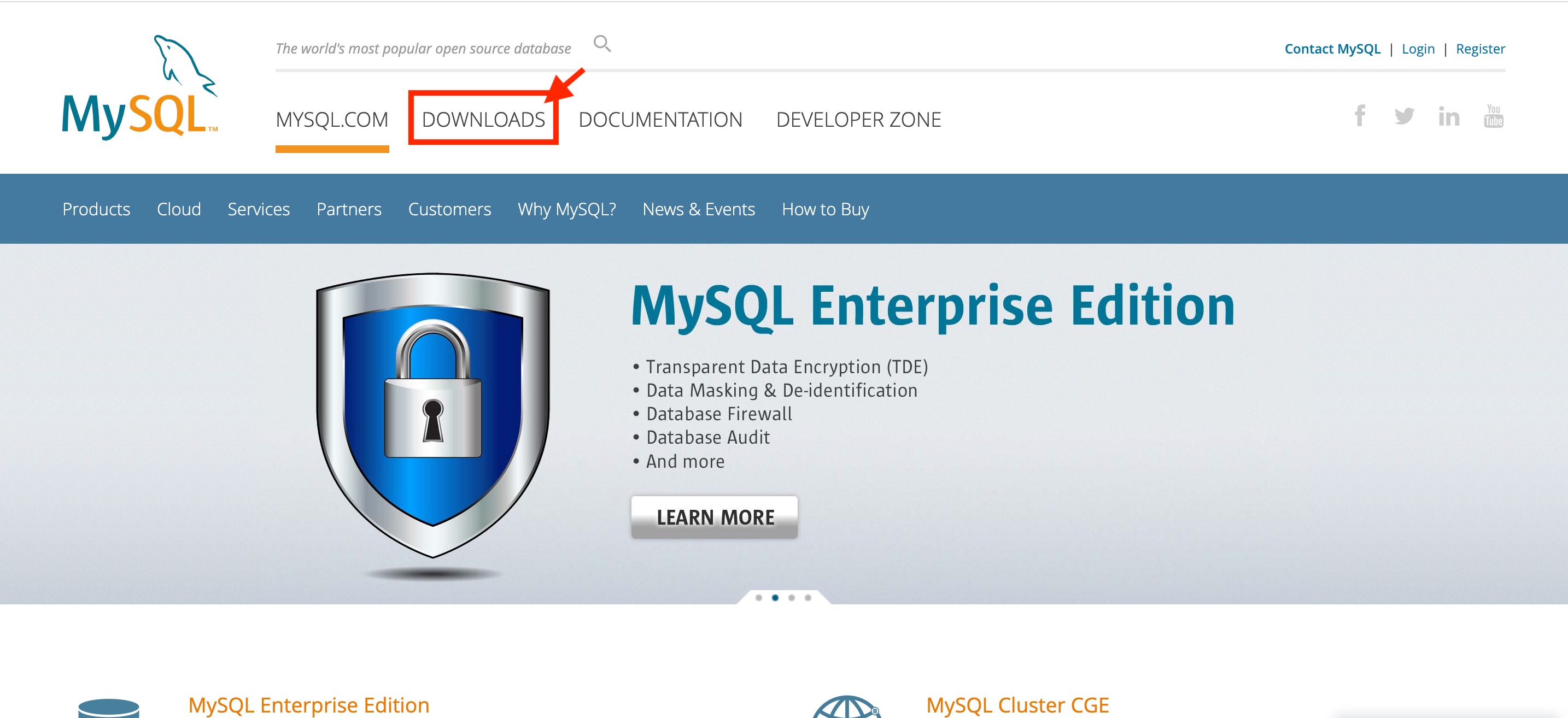1568x718 pixels.
Task: Open the Cloud navigation menu
Action: (179, 209)
